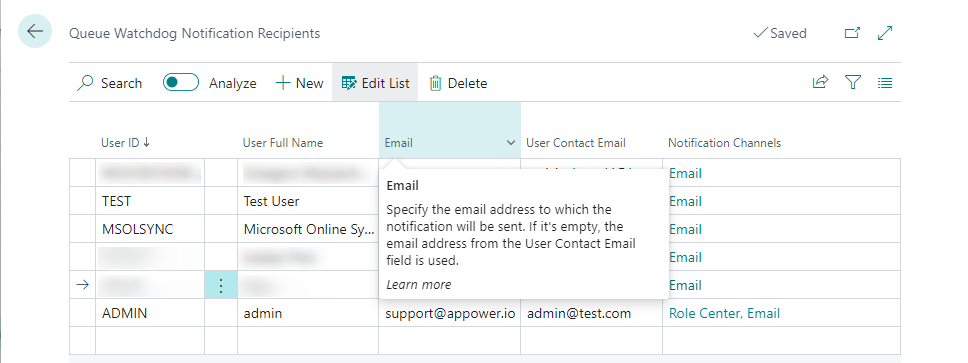
Task: Delete the selected recipient
Action: point(458,83)
